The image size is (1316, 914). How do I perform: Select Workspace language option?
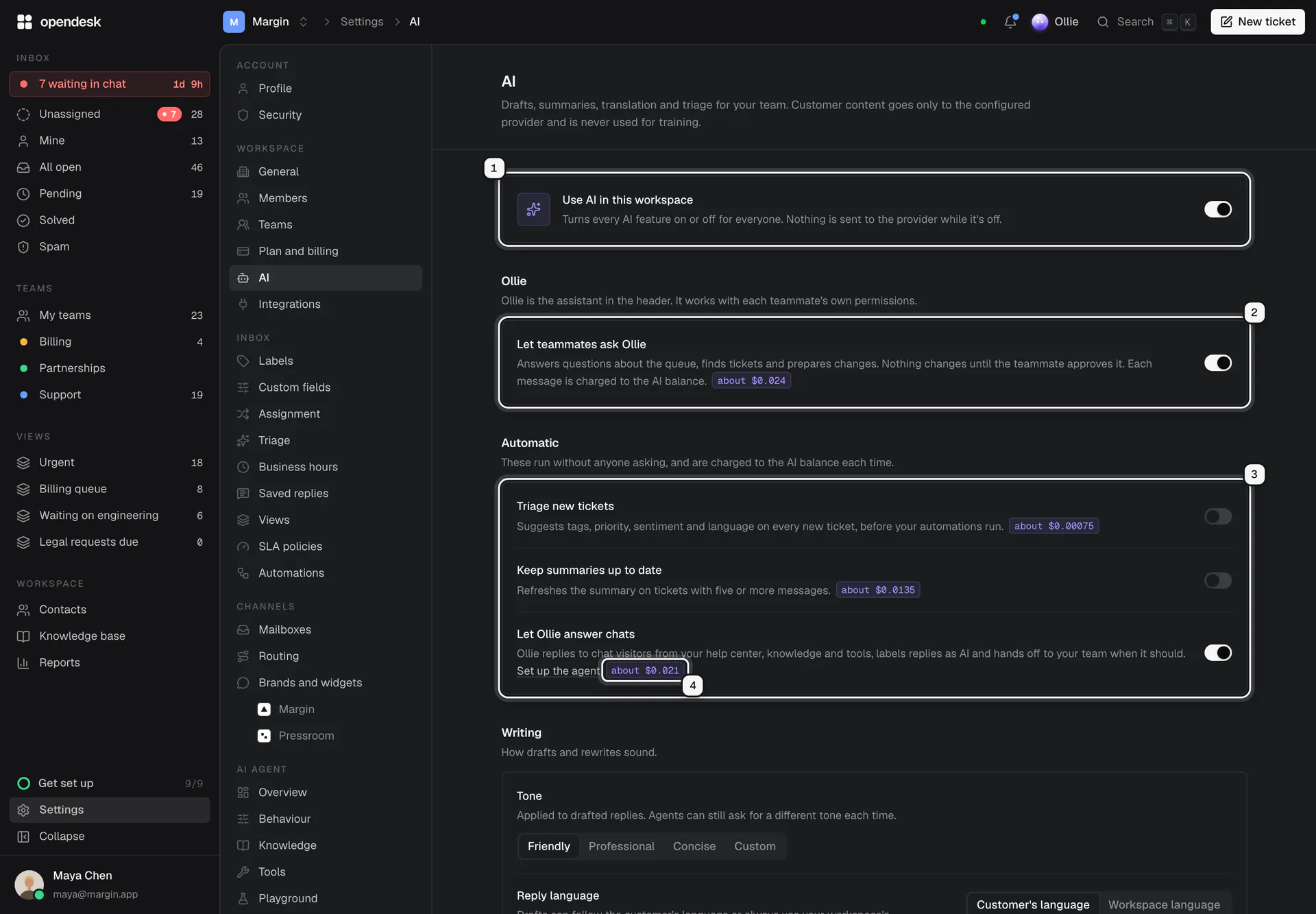[1164, 904]
